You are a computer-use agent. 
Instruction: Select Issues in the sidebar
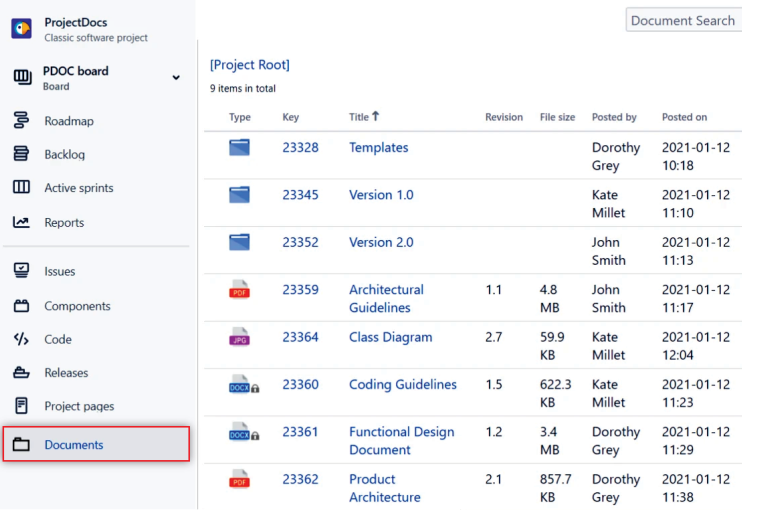(x=60, y=271)
